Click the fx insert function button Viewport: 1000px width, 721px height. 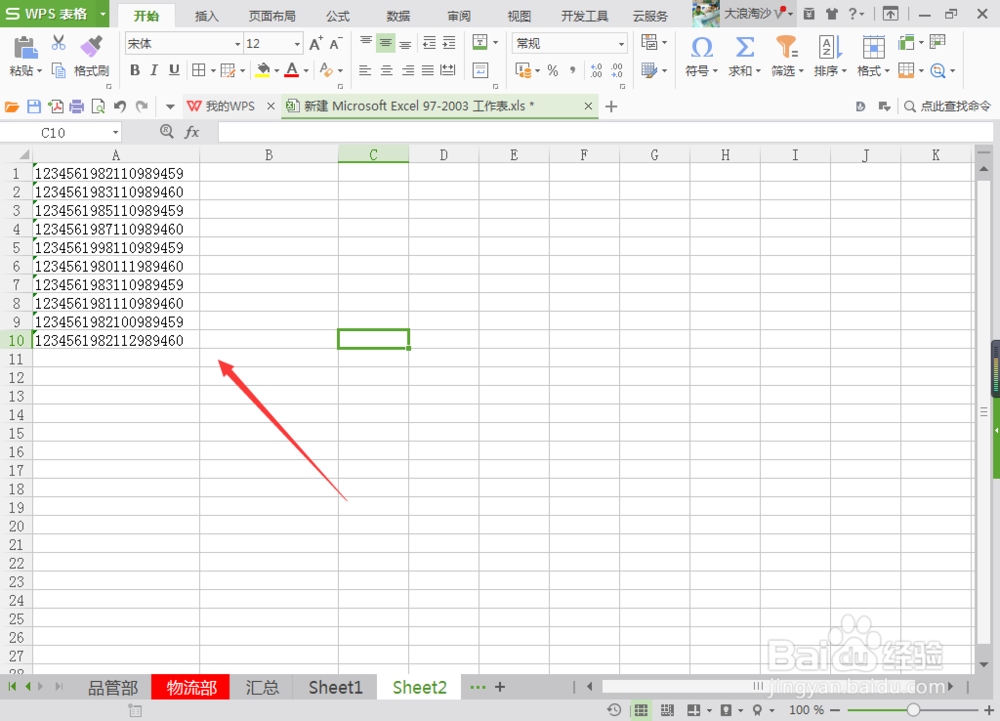[191, 132]
